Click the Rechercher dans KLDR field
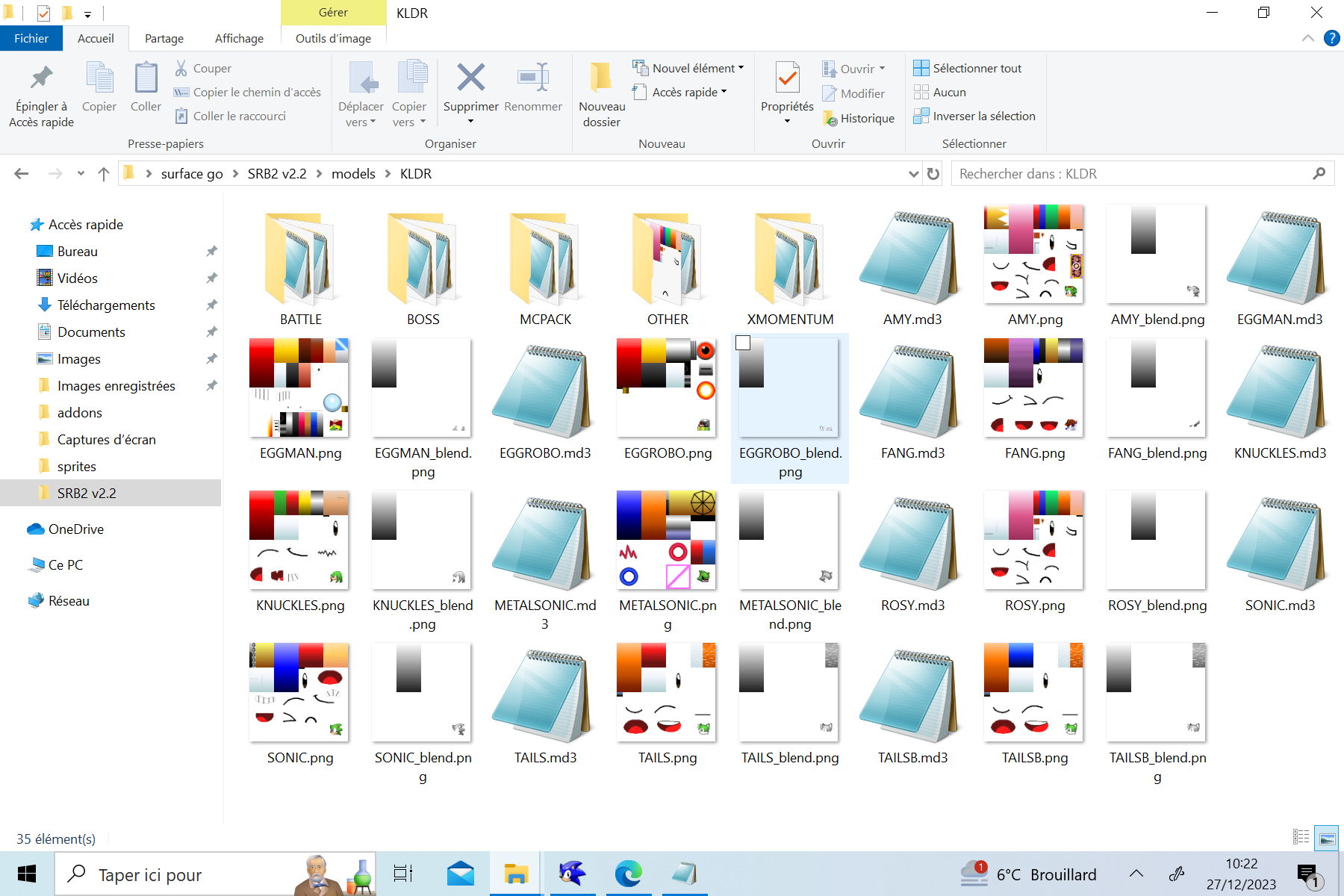Viewport: 1344px width, 896px height. [1142, 174]
